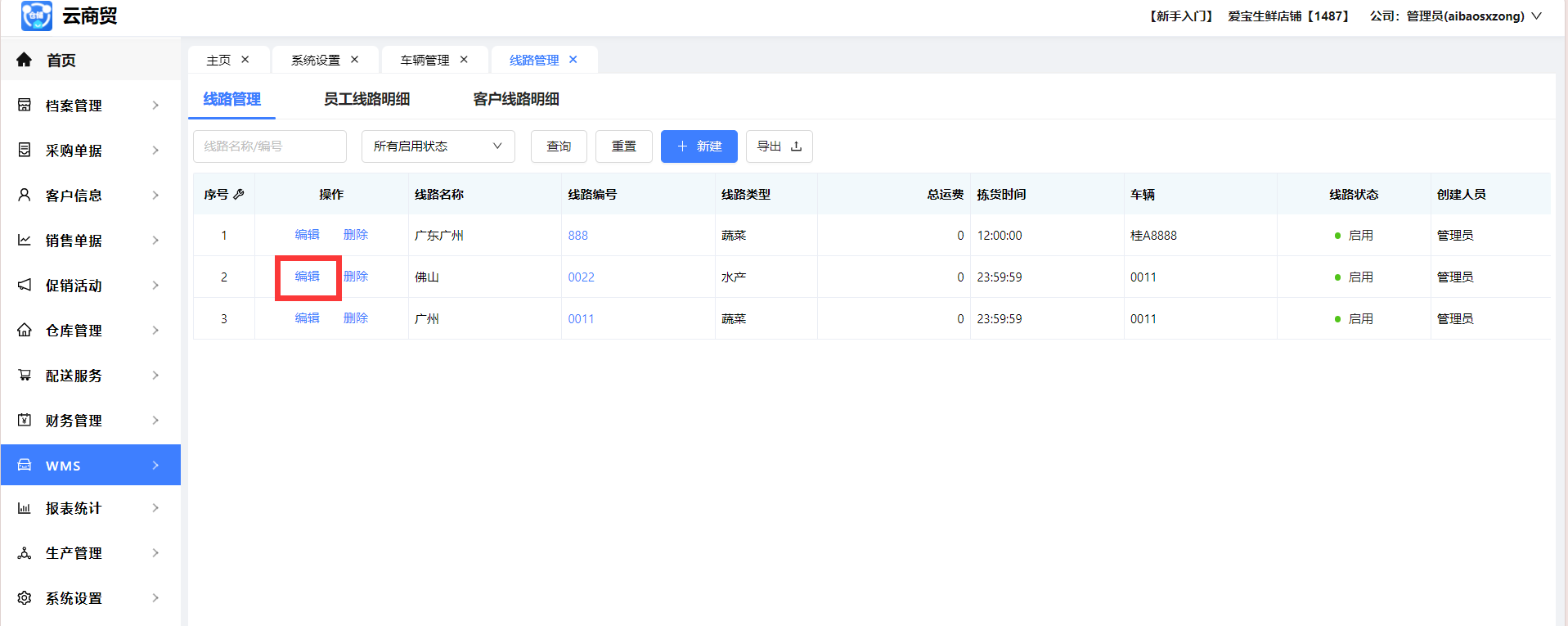Expand the 财务管理 sidebar menu
This screenshot has width=1568, height=626.
click(x=90, y=420)
